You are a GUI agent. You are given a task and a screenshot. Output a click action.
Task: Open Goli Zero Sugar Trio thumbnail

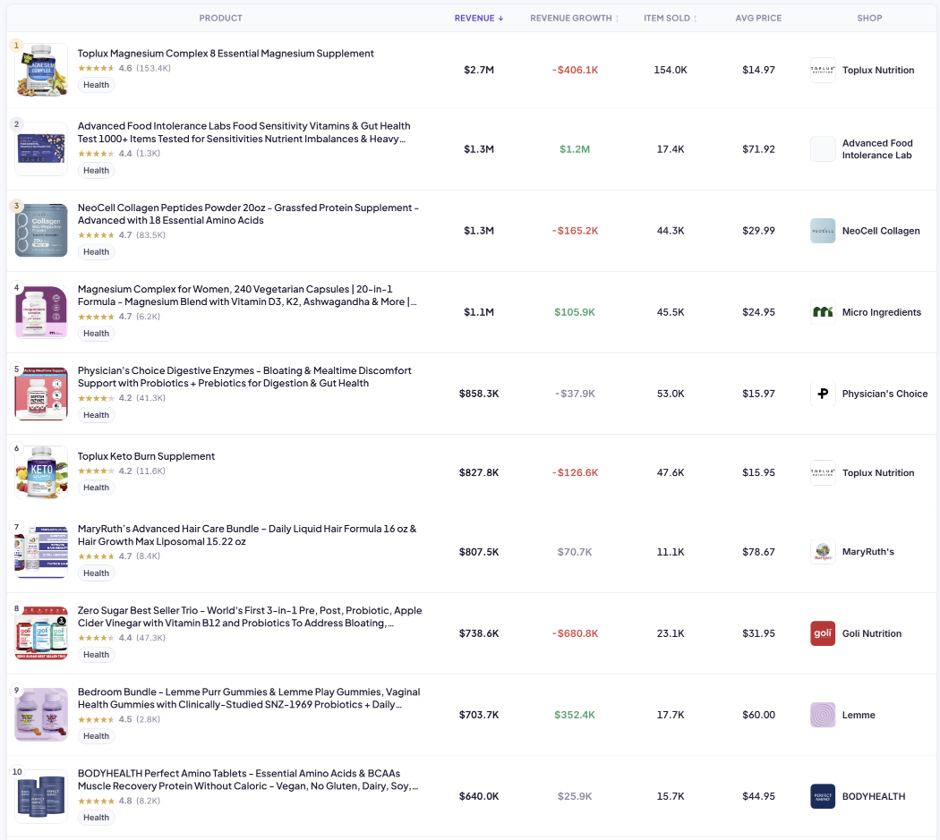pyautogui.click(x=41, y=633)
